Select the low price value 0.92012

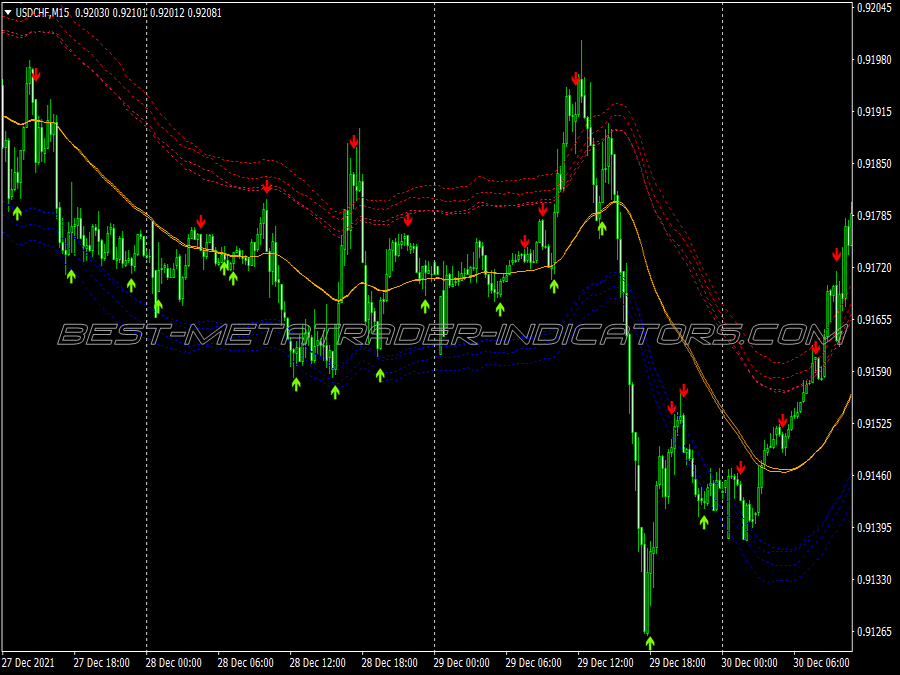(168, 12)
